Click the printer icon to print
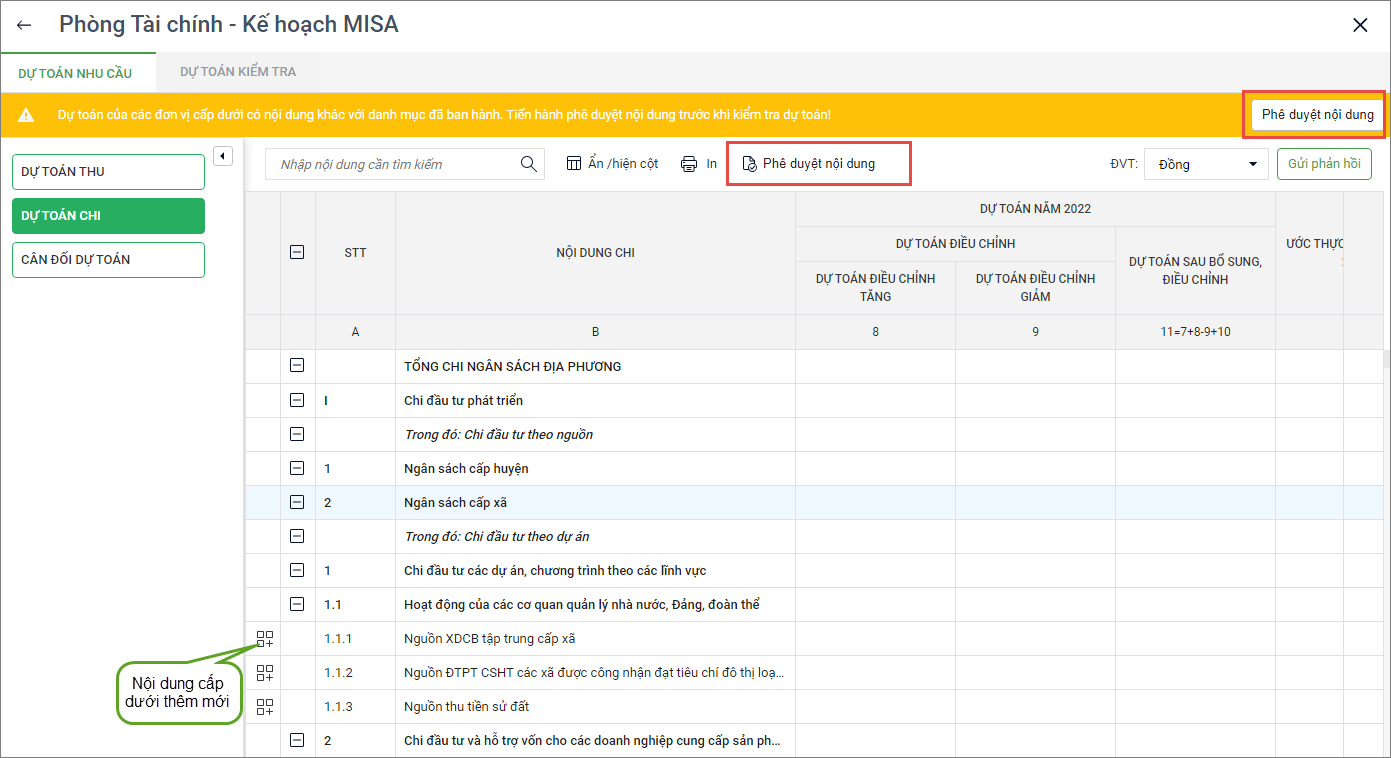The height and width of the screenshot is (758, 1391). [x=689, y=164]
